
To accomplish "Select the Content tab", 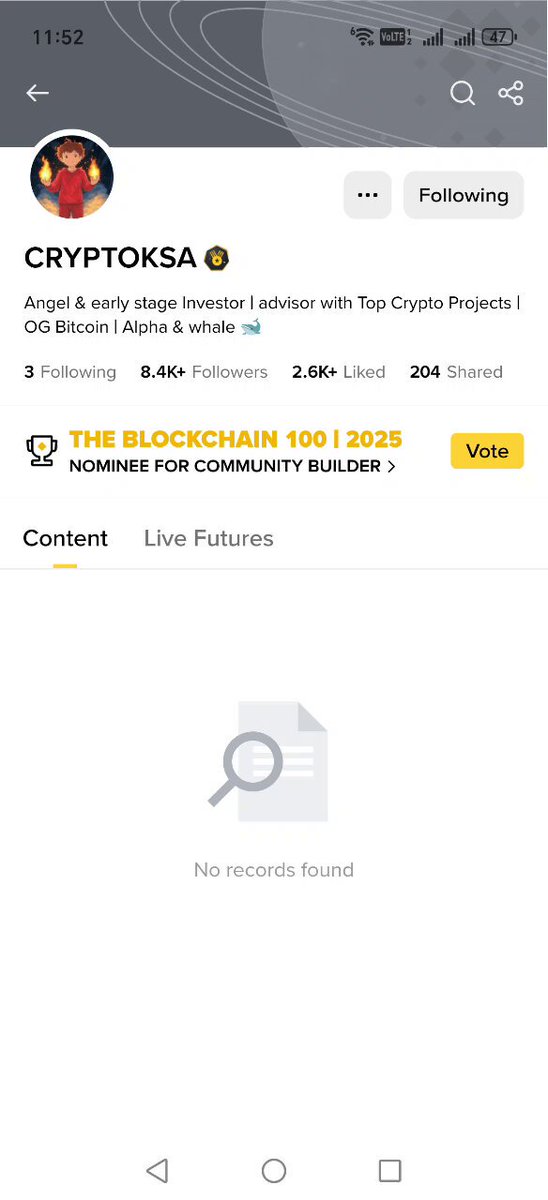I will 65,538.
